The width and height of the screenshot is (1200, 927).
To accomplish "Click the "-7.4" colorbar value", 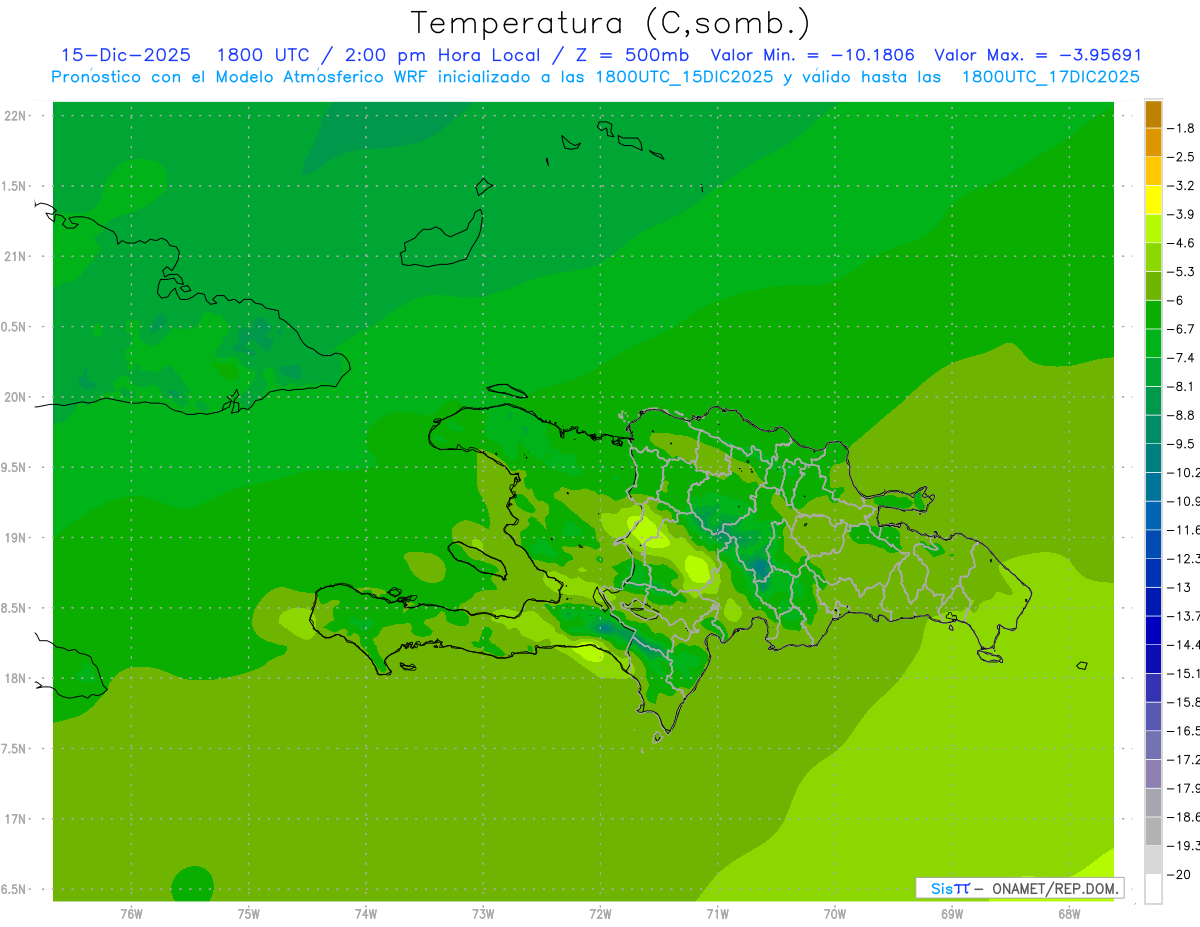I will click(x=1180, y=357).
